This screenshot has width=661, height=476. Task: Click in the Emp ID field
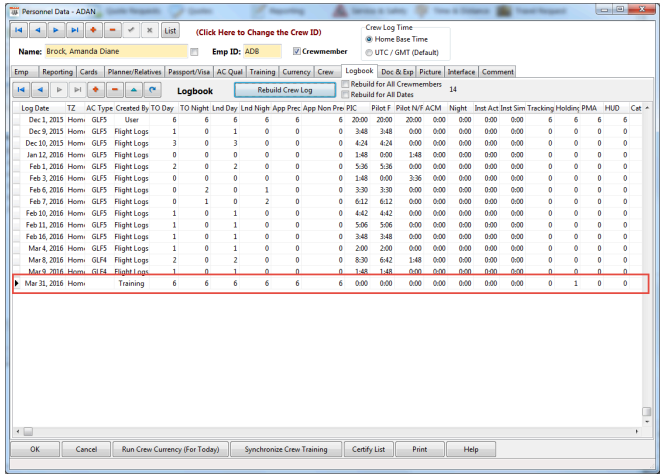(262, 51)
